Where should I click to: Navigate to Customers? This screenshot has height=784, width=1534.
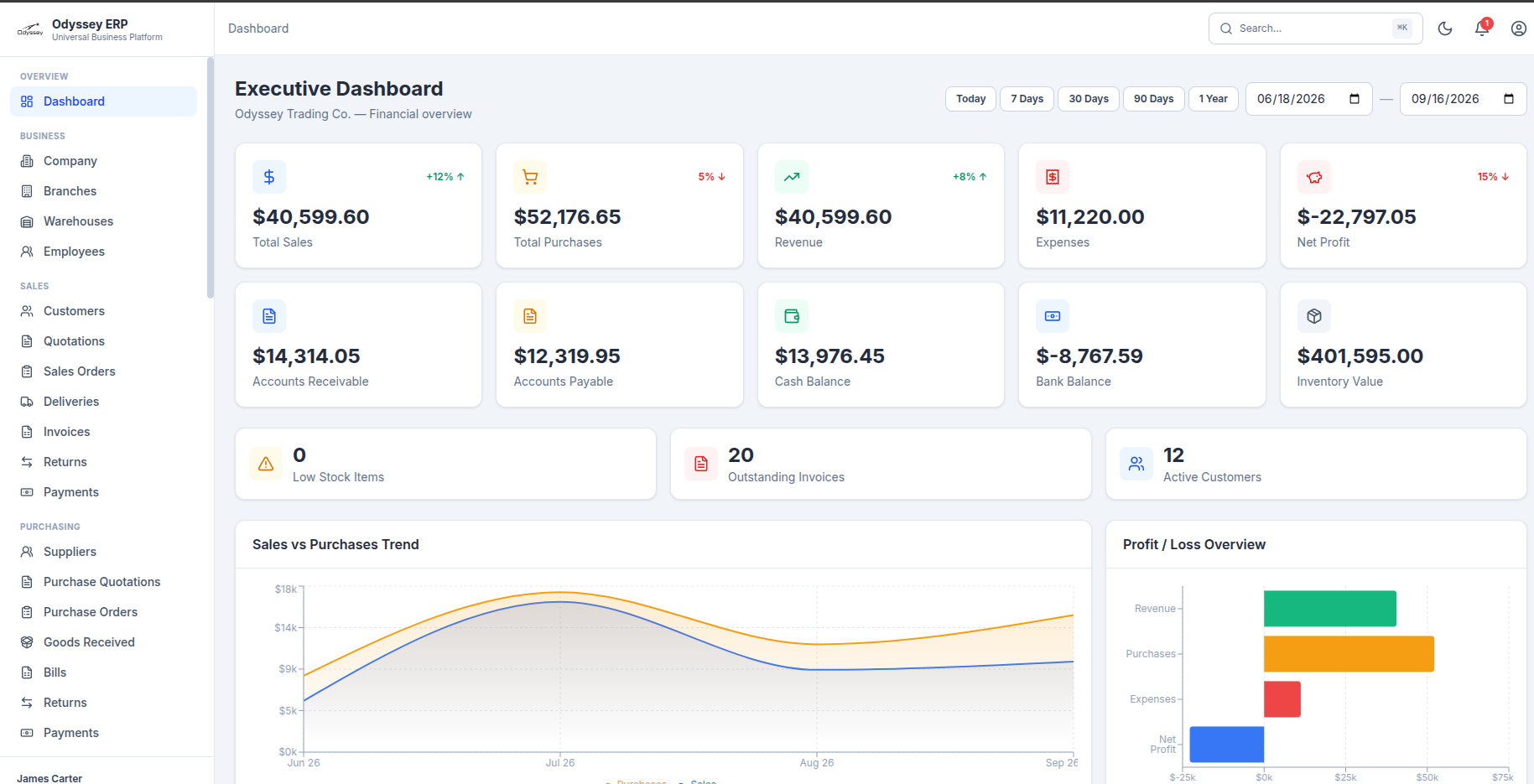pyautogui.click(x=103, y=311)
